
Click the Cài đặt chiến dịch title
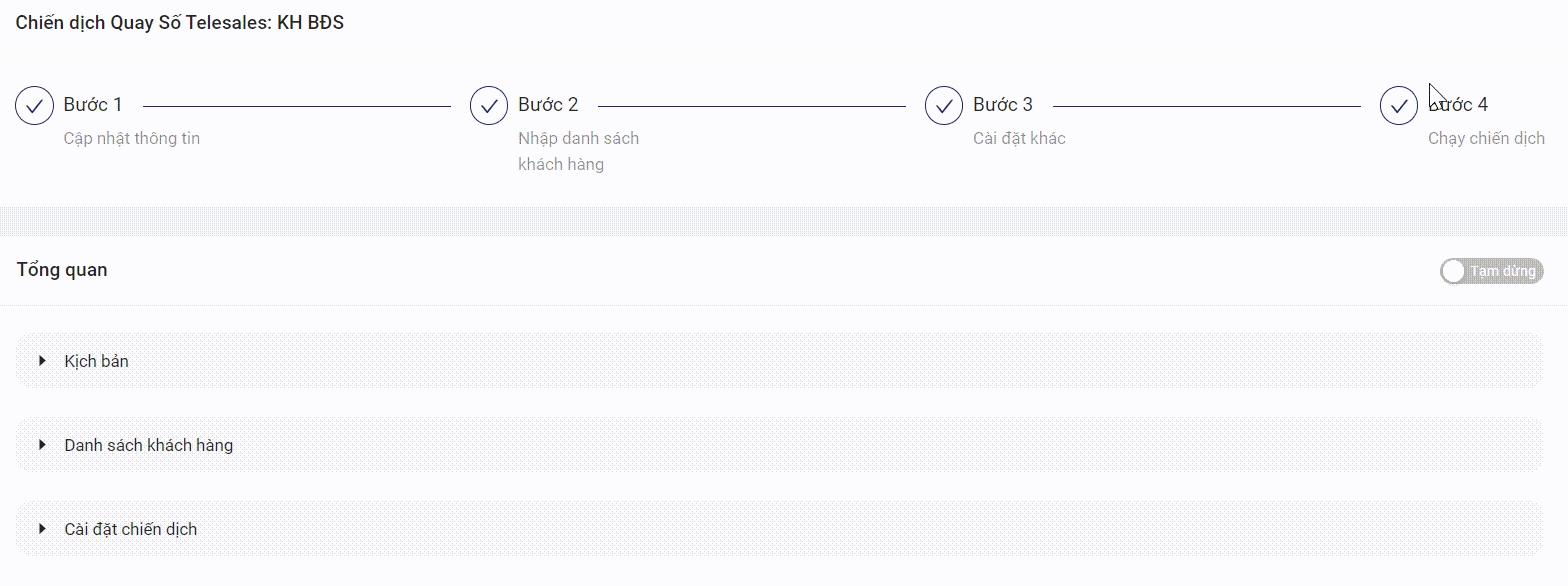pyautogui.click(x=131, y=529)
